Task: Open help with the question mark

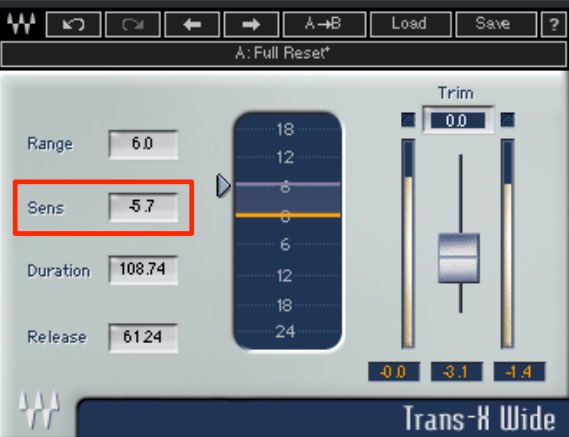Action: click(x=553, y=24)
